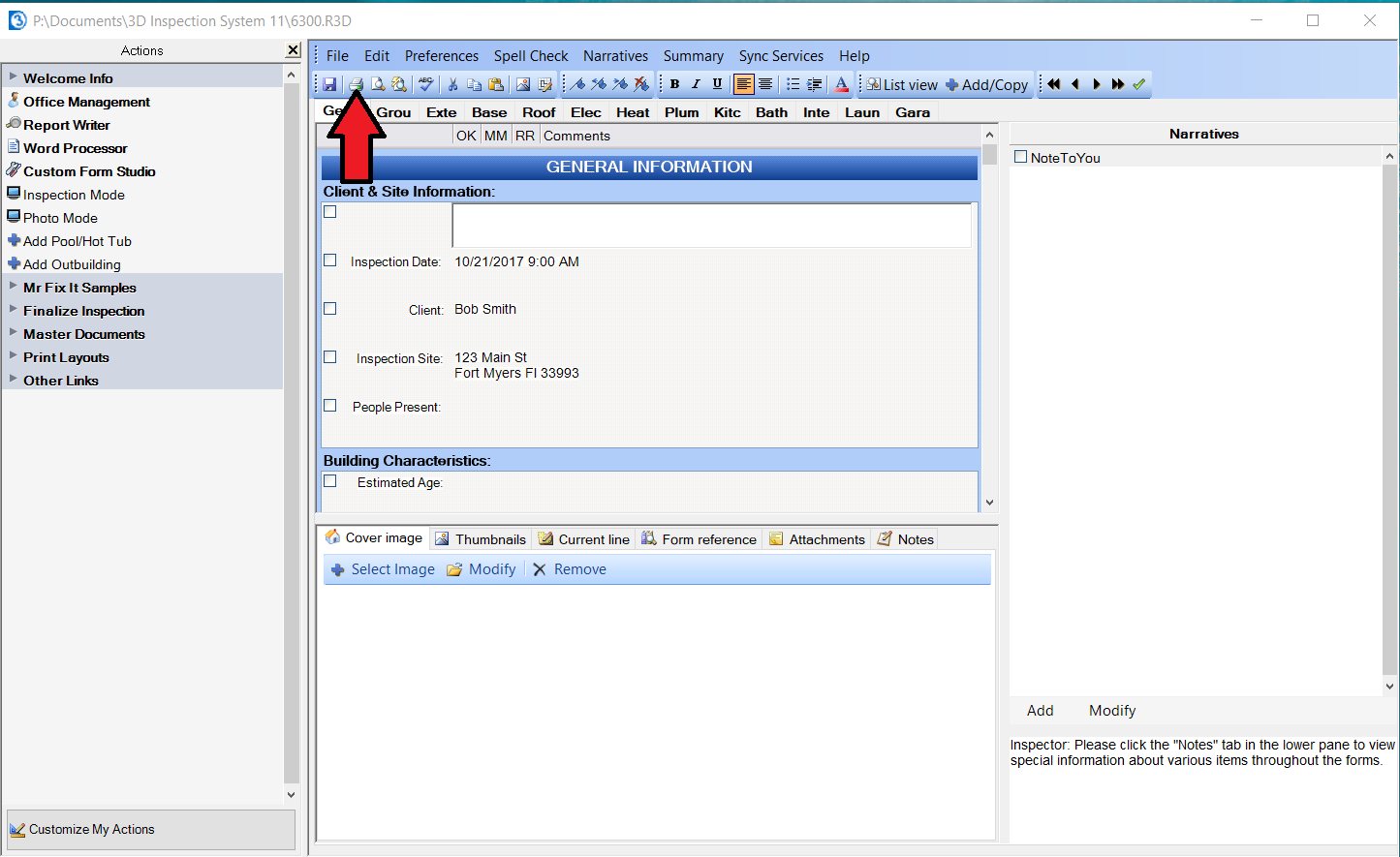Check the NoteToYou narrative checkbox
1400x857 pixels.
tap(1020, 157)
